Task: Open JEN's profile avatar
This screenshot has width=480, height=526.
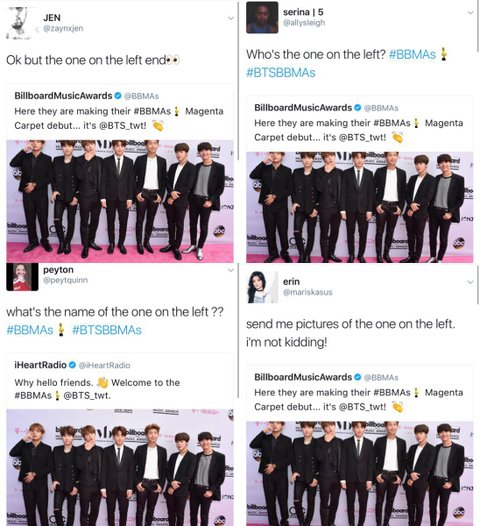Action: point(19,22)
